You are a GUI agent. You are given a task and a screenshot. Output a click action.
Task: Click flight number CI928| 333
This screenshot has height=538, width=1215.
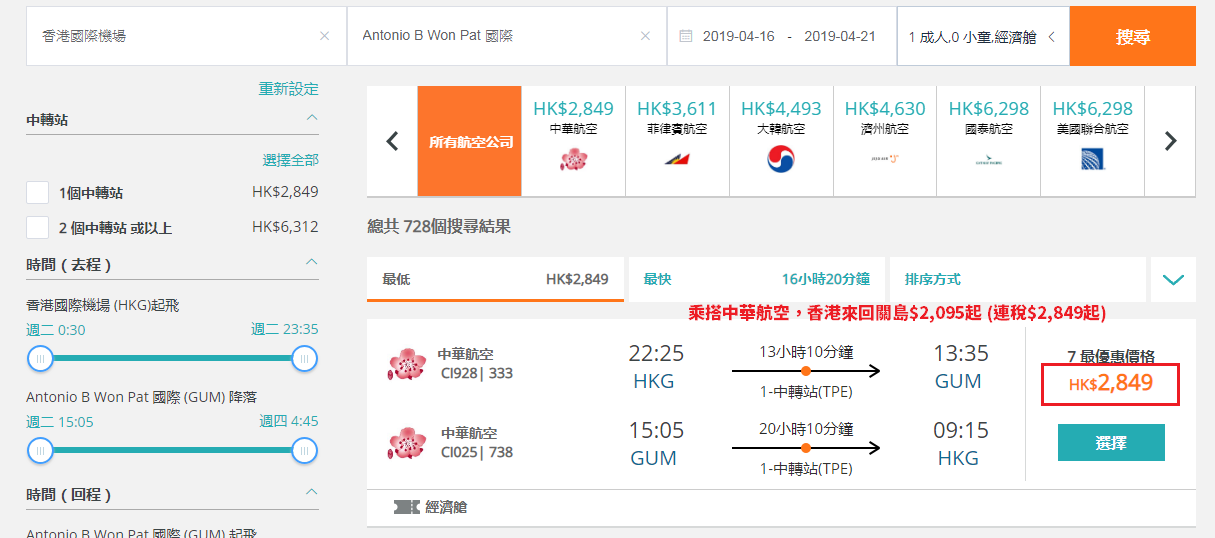click(x=475, y=373)
